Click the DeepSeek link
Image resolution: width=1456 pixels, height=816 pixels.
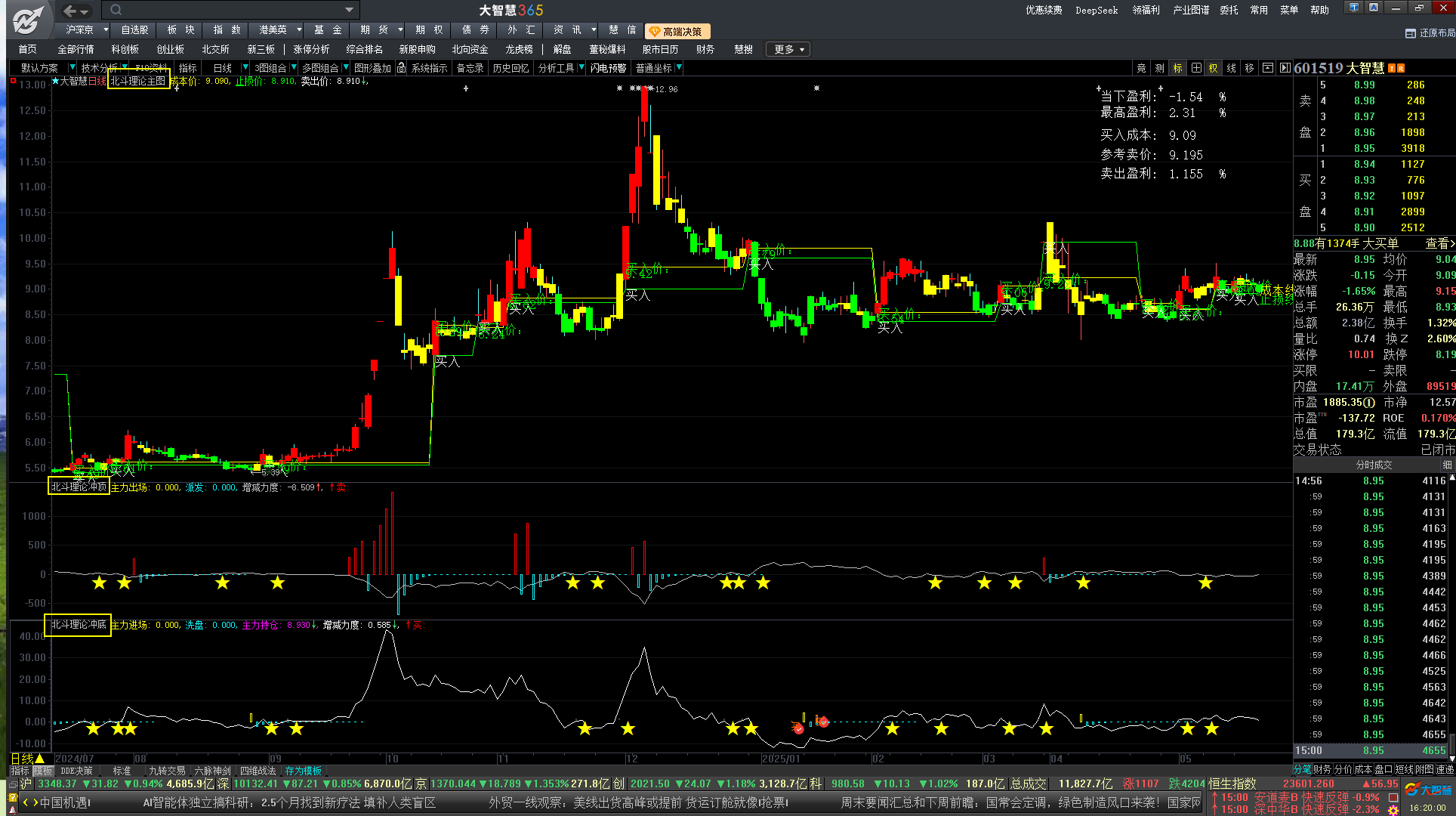pyautogui.click(x=1097, y=10)
